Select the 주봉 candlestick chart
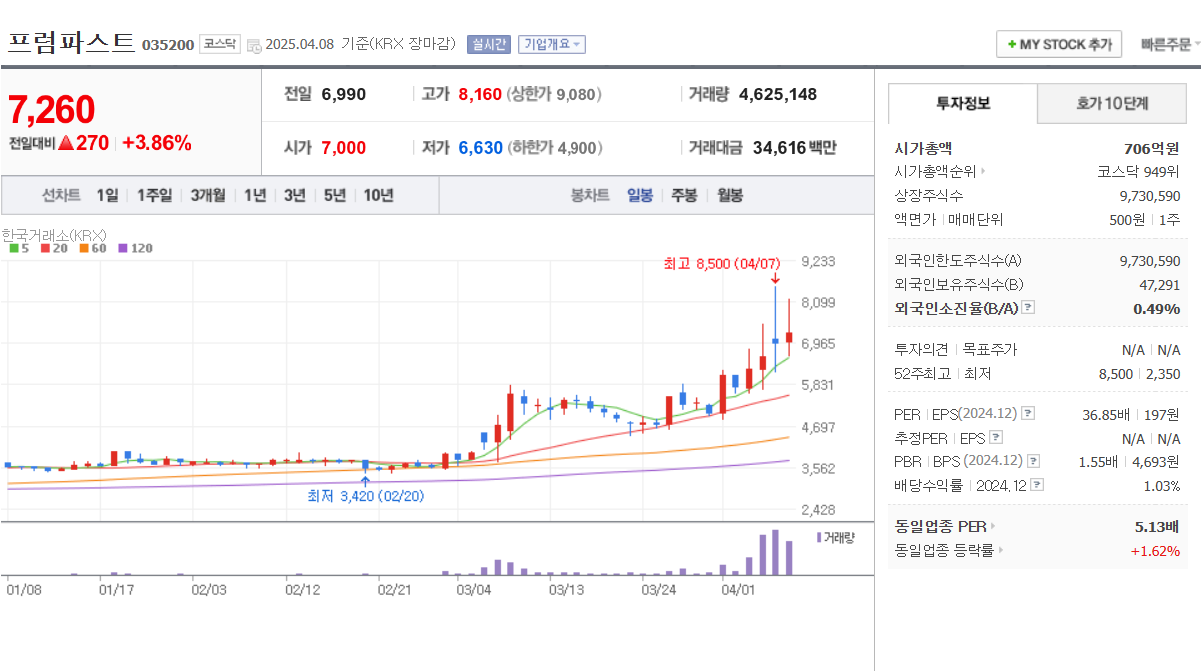Screen dimensions: 1202x671 click(684, 195)
